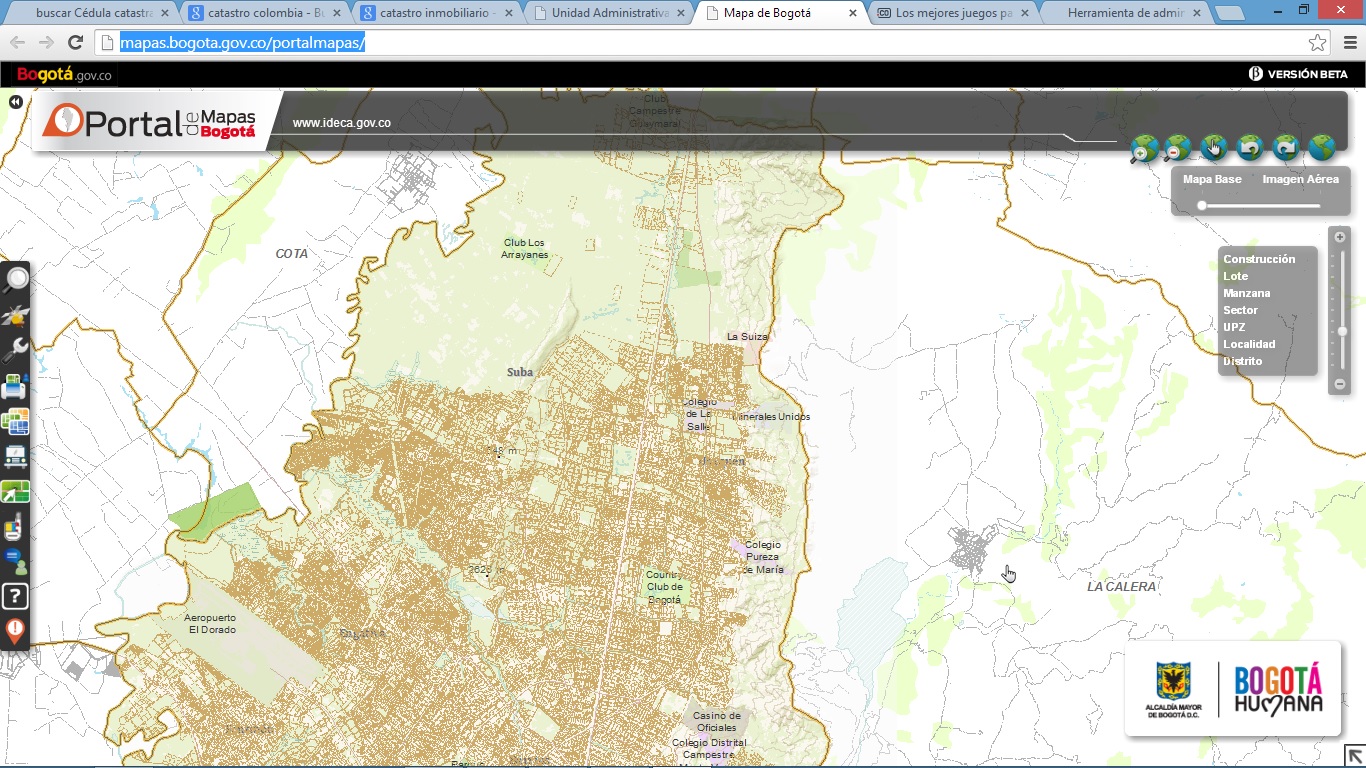Go to next map extent globe
This screenshot has width=1366, height=768.
[1286, 148]
